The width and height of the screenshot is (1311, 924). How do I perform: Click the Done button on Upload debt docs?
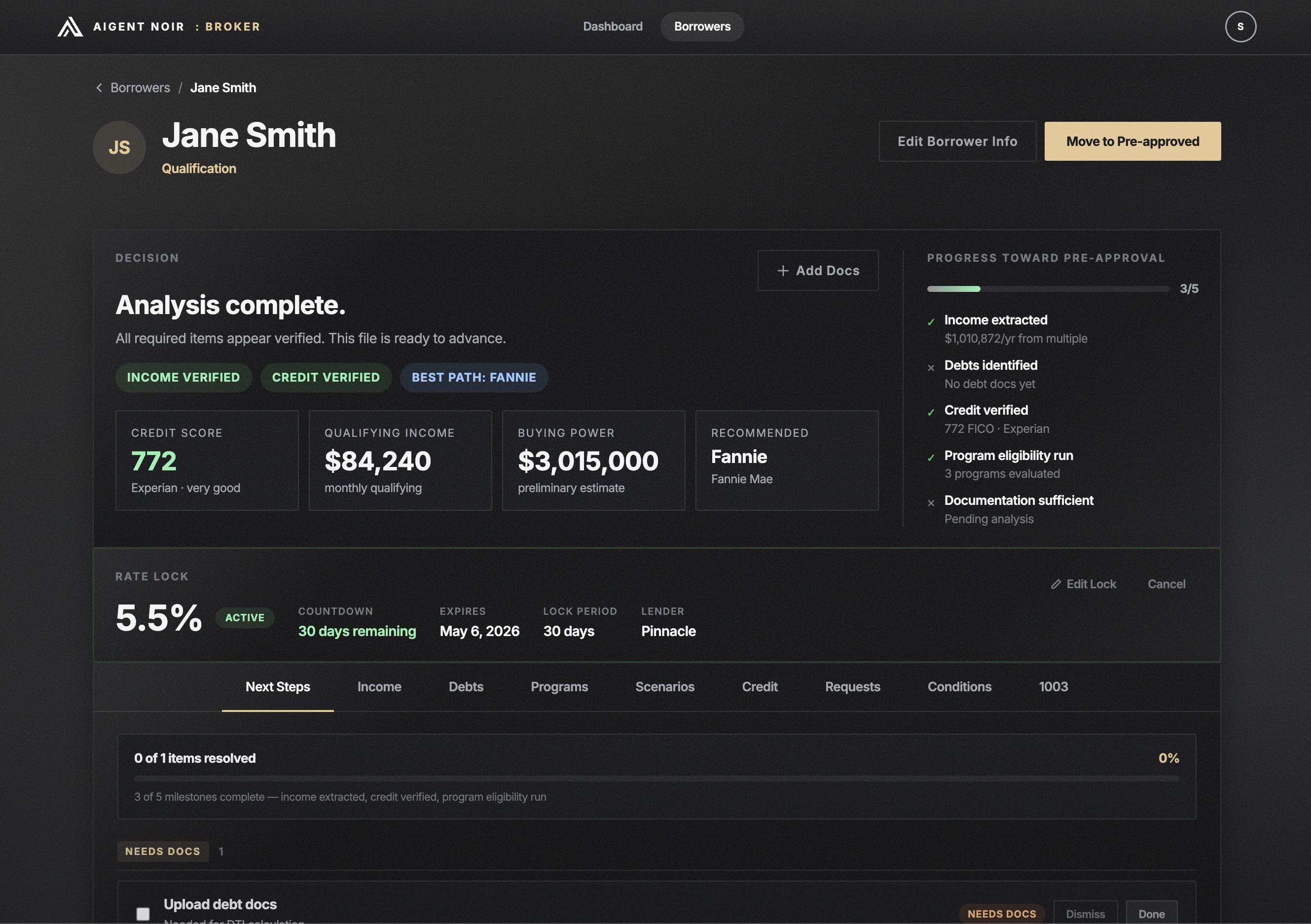click(1152, 914)
